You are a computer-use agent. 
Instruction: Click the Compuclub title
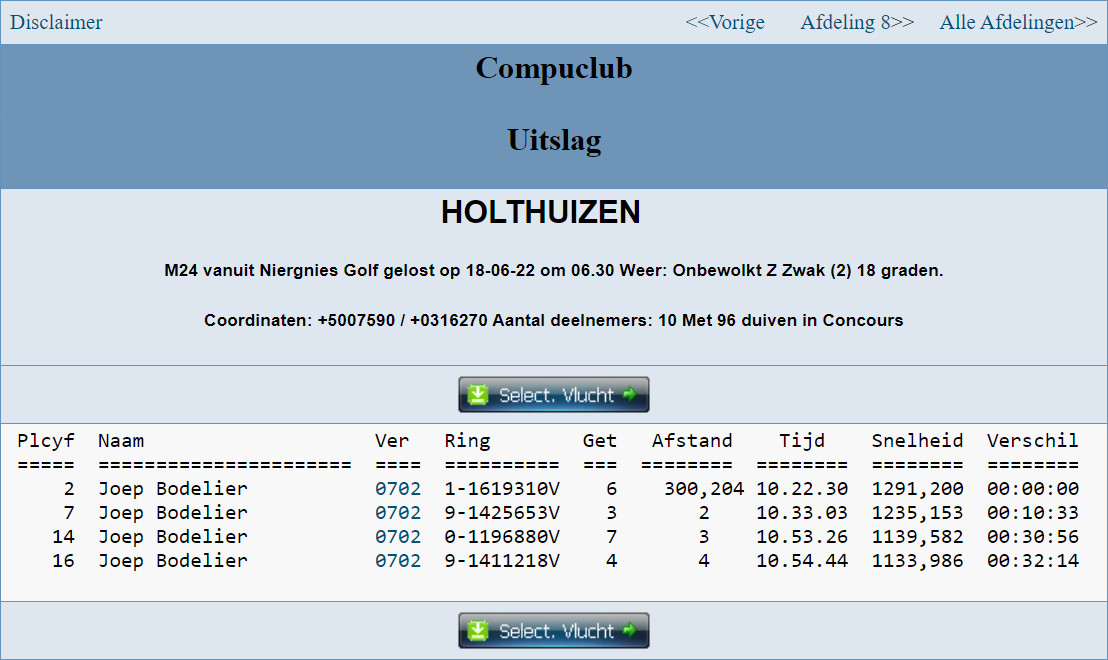pyautogui.click(x=553, y=69)
